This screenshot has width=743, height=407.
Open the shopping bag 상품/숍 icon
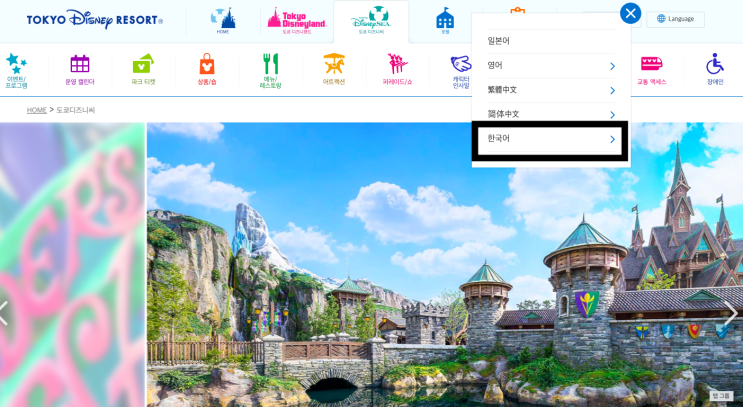click(x=207, y=70)
